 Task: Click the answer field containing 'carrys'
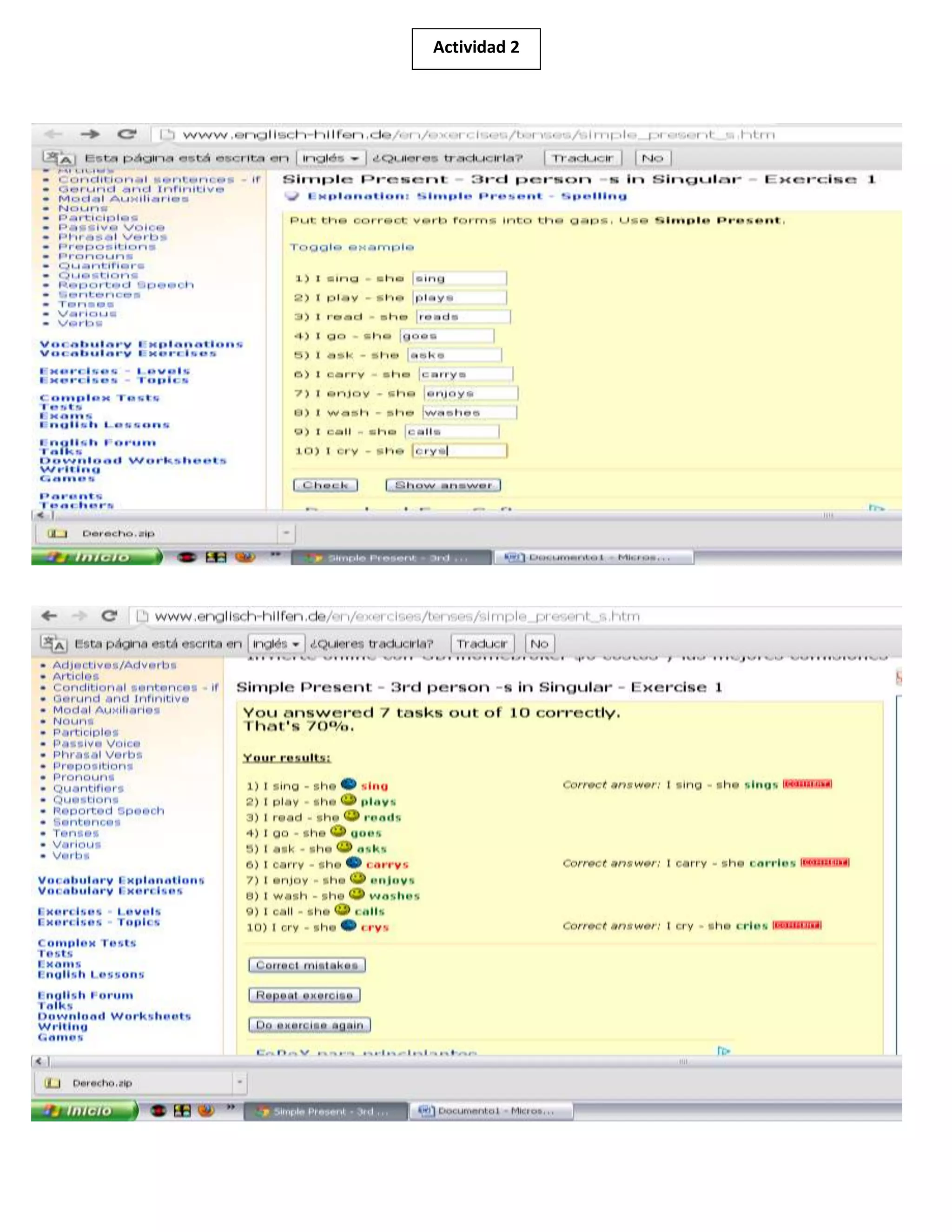pyautogui.click(x=465, y=374)
